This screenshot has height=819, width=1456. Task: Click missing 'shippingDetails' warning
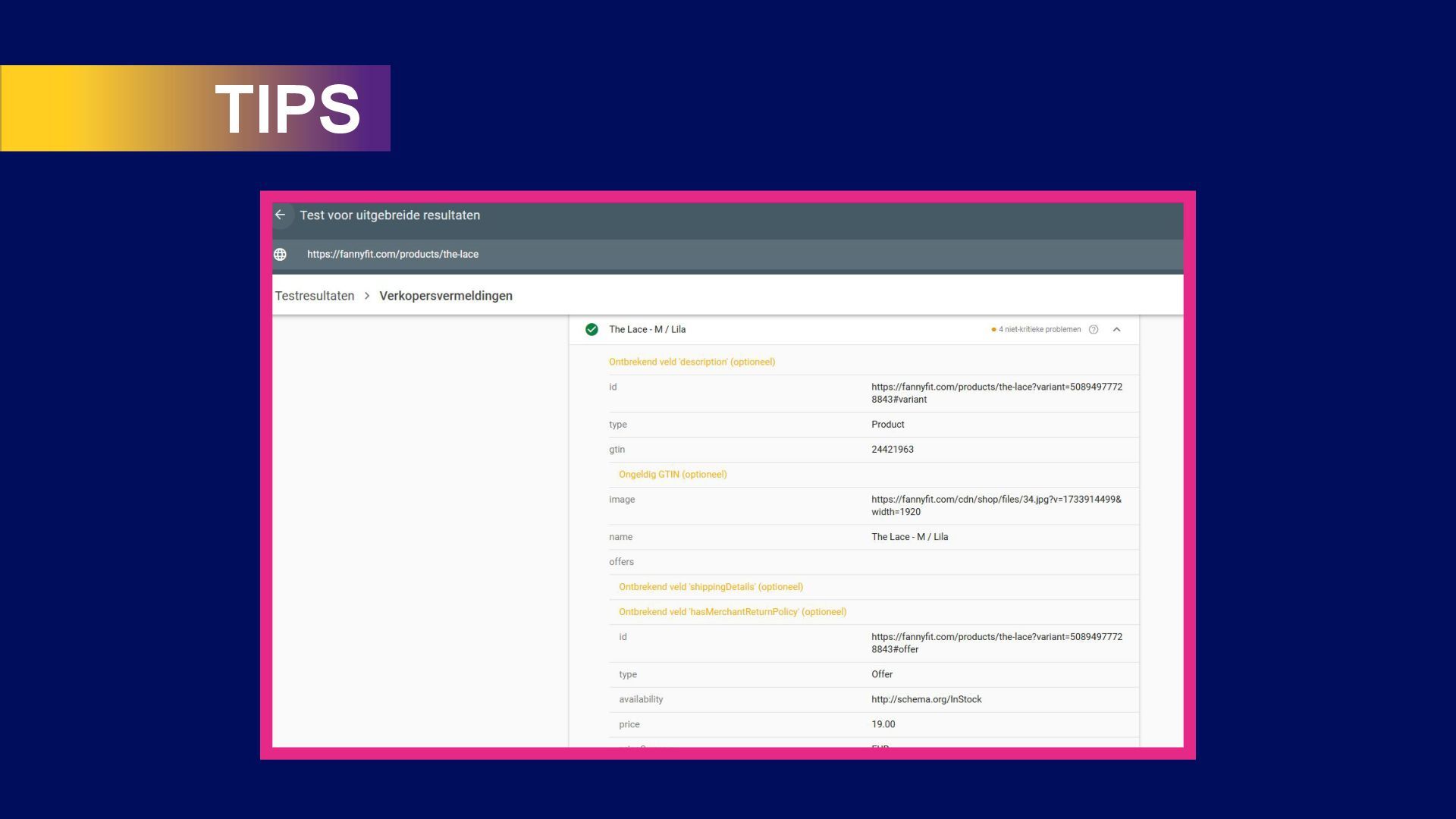point(711,587)
